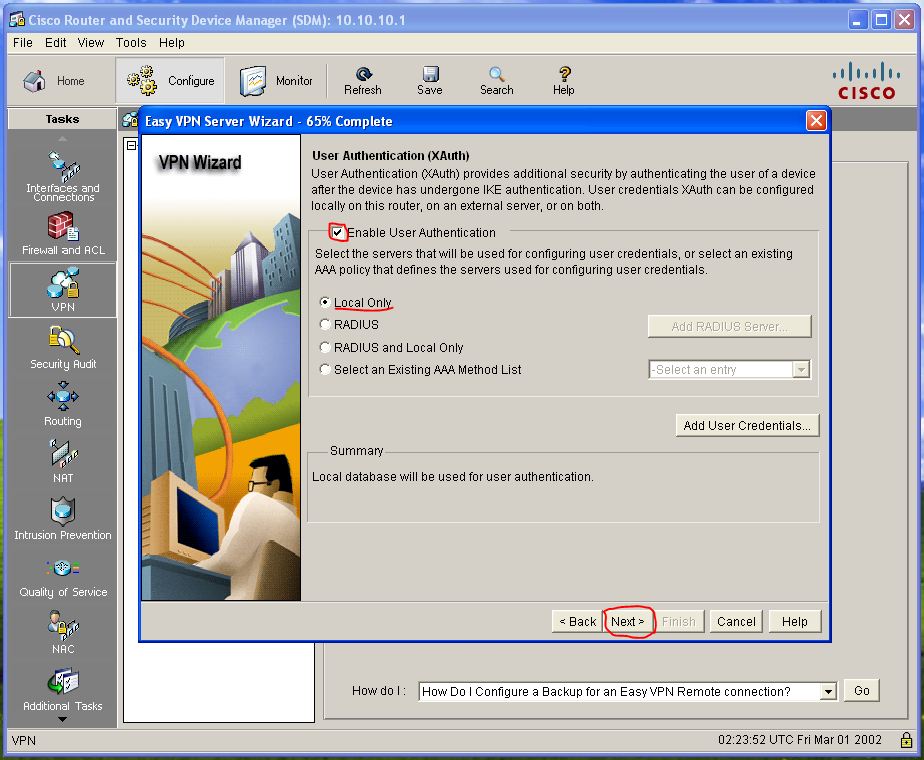
Task: Minimize the SDM window
Action: (858, 20)
